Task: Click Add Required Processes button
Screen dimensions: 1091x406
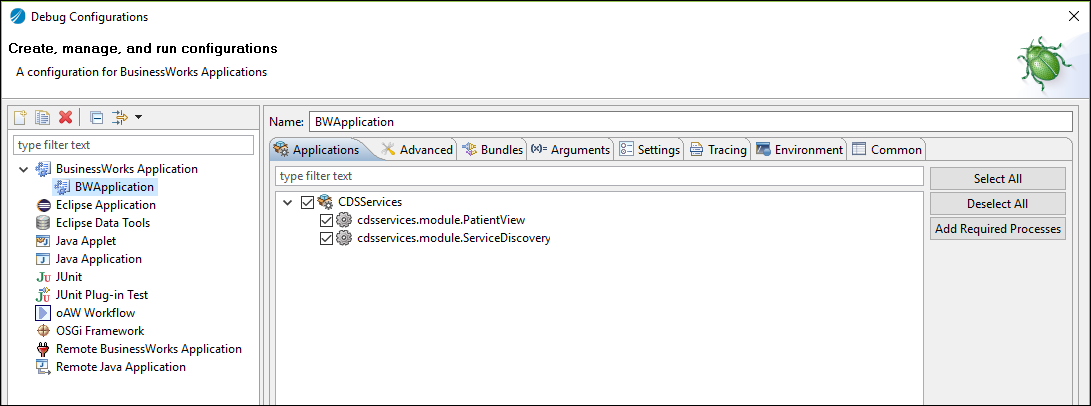Action: point(998,228)
